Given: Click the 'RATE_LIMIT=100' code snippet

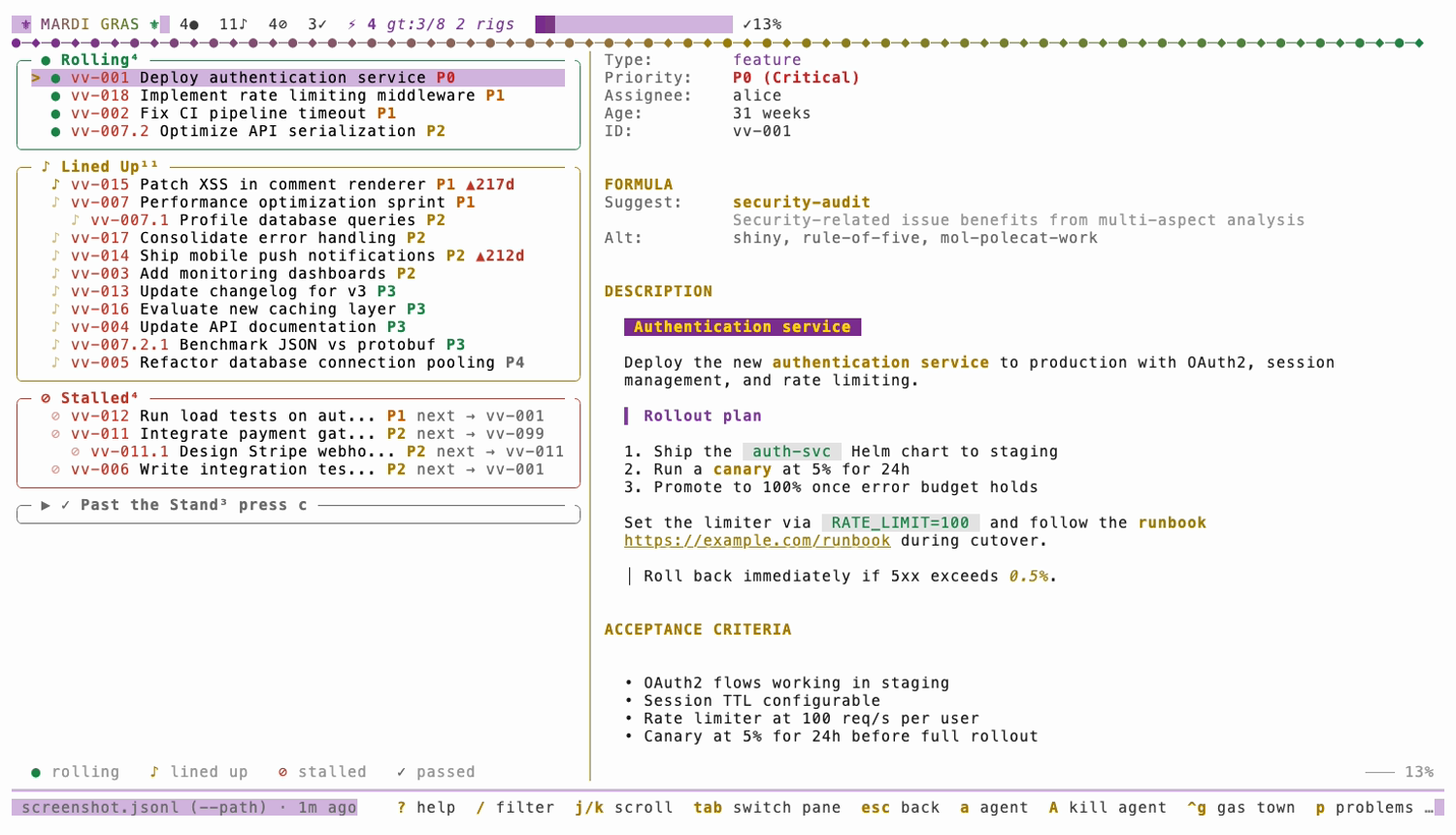Looking at the screenshot, I should click(x=901, y=523).
